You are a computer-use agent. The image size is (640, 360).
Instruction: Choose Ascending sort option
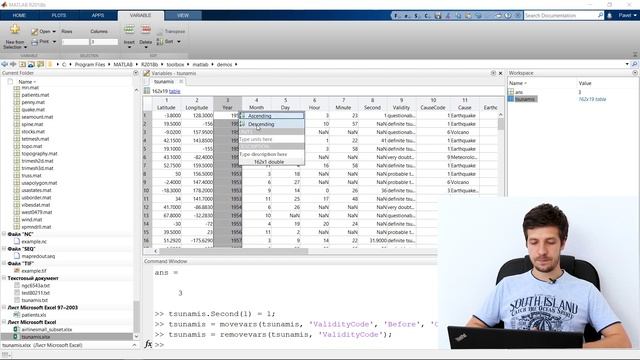tap(272, 116)
